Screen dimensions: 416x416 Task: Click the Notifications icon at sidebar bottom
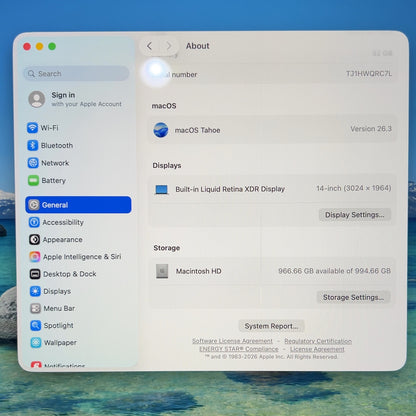pos(36,365)
